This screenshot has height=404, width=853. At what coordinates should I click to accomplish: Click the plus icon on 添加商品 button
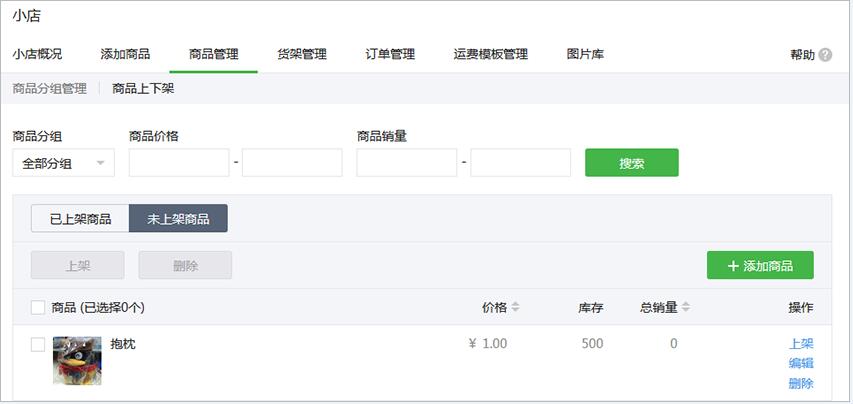click(x=733, y=266)
